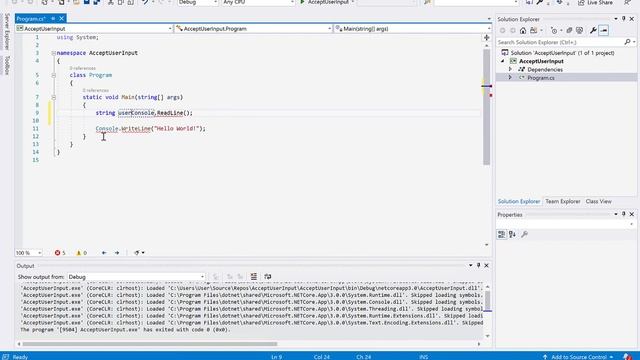Expand the Dependencies node
640x360 pixels.
pos(510,69)
